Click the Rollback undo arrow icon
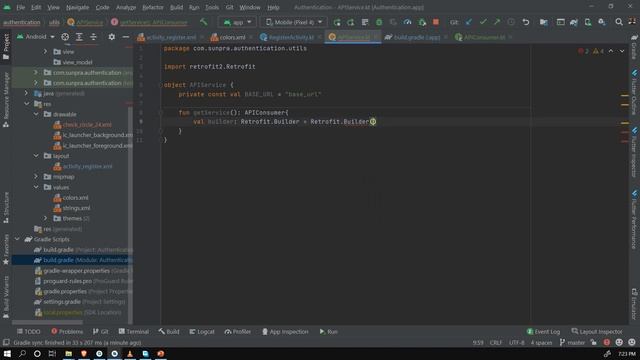 click(526, 22)
